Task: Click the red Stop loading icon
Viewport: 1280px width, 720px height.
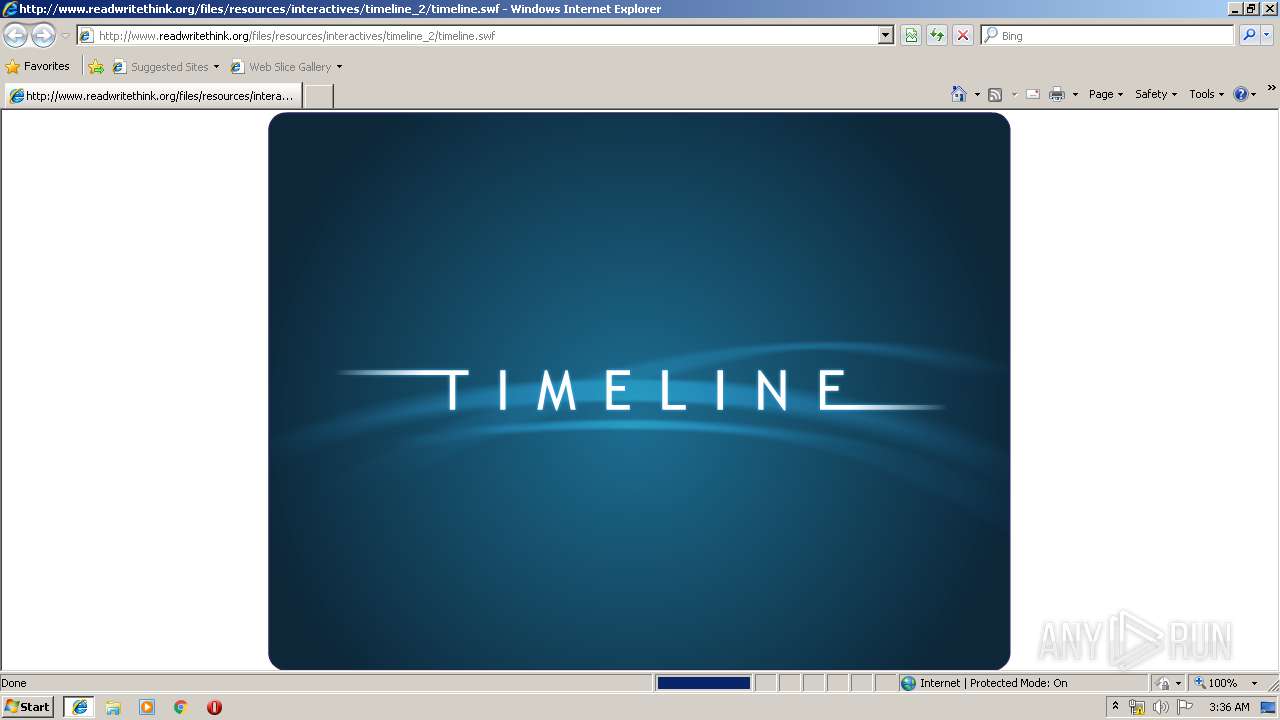Action: coord(963,35)
